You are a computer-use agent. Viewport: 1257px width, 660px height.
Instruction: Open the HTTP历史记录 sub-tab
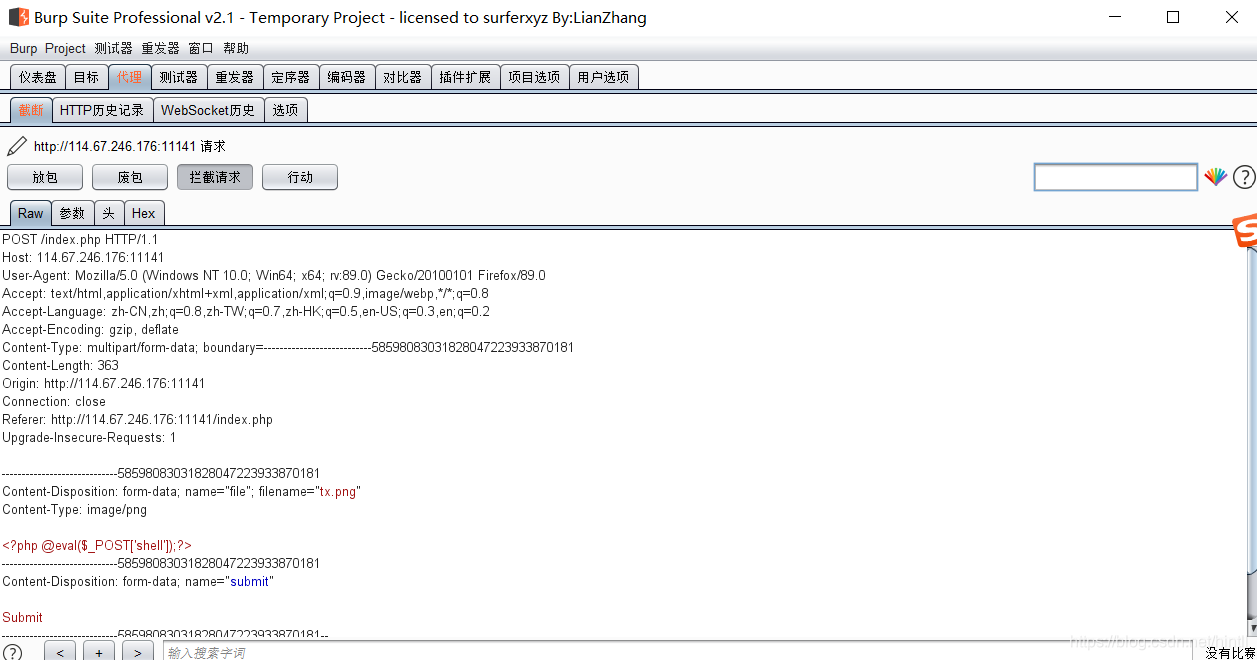(x=102, y=110)
